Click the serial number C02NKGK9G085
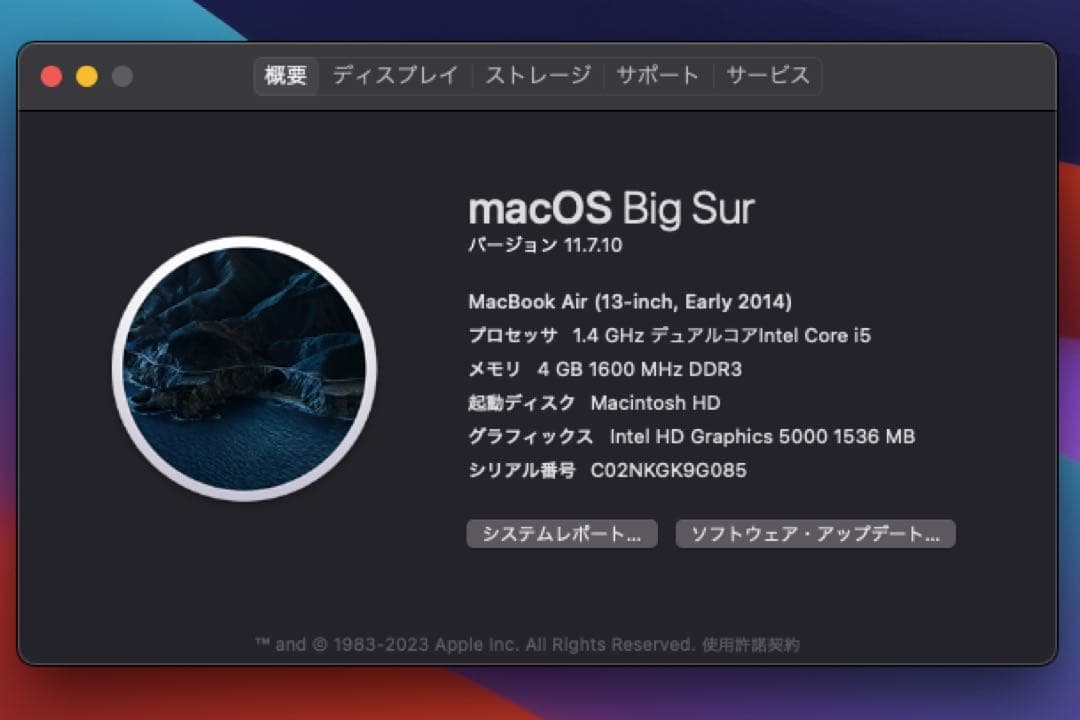 point(669,471)
